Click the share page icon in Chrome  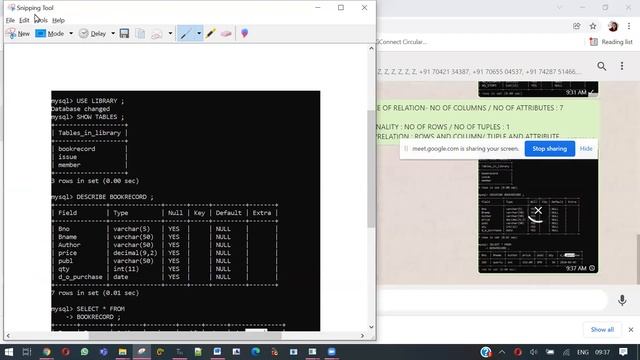[576, 26]
